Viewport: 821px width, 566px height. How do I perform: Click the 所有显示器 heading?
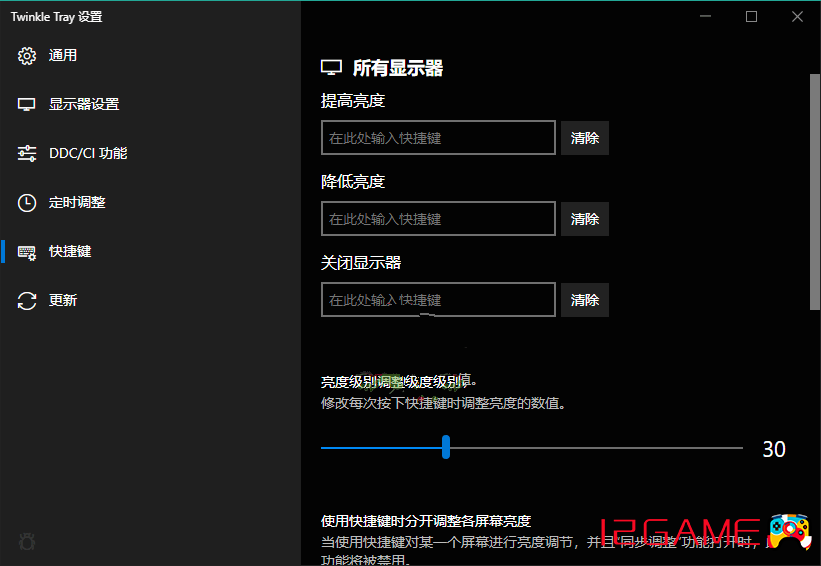(x=398, y=68)
